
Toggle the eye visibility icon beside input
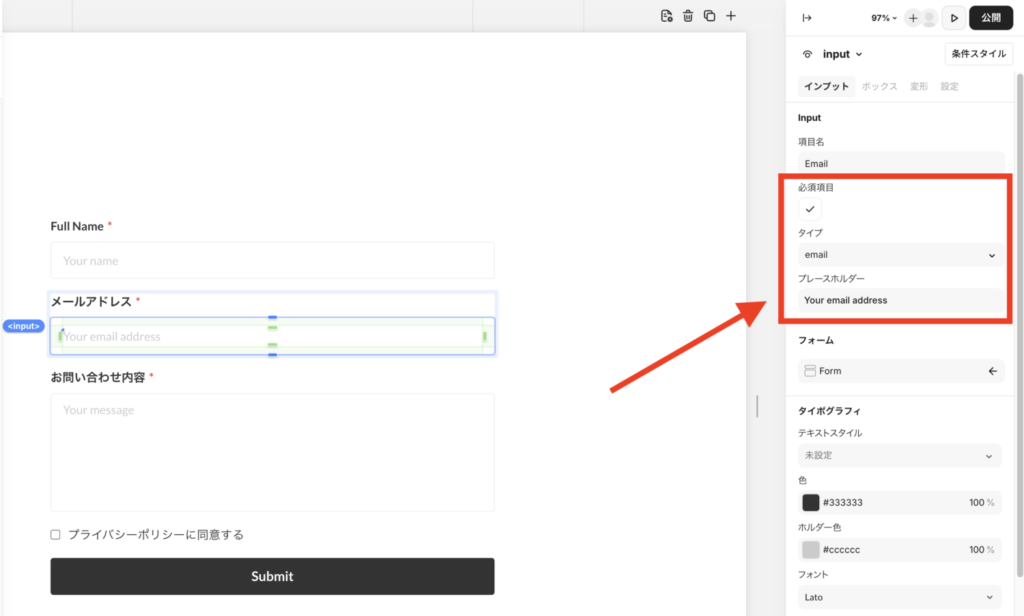(x=808, y=54)
